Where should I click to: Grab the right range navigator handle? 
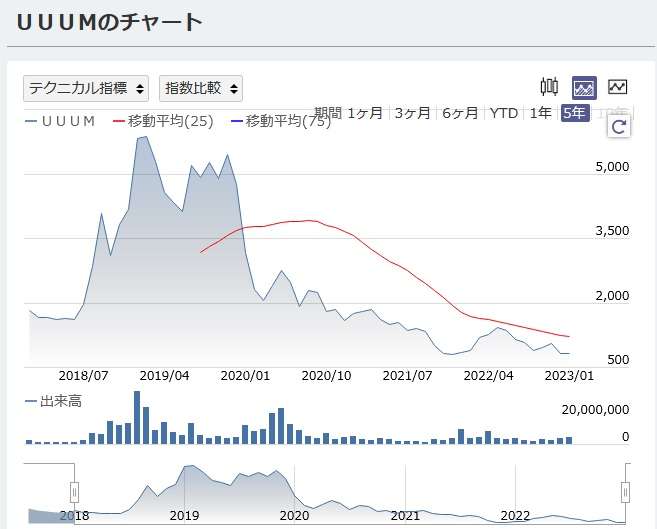click(x=625, y=492)
